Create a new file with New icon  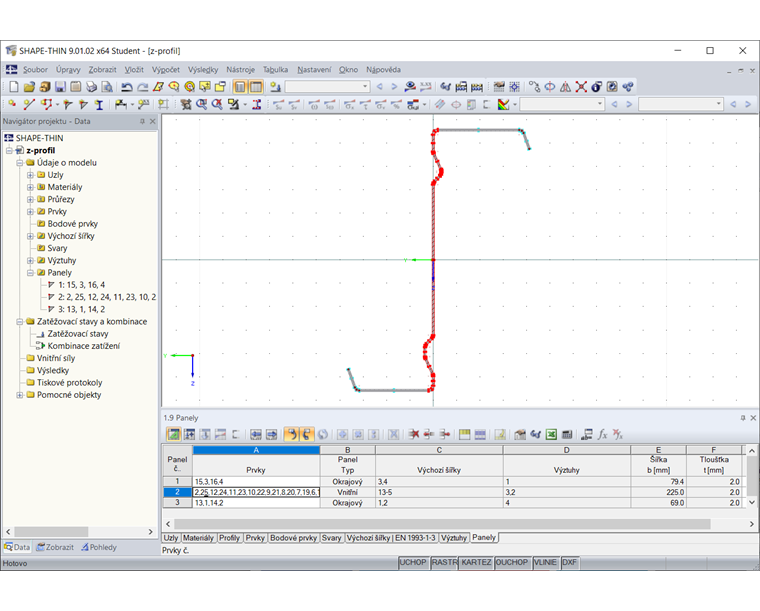click(14, 87)
